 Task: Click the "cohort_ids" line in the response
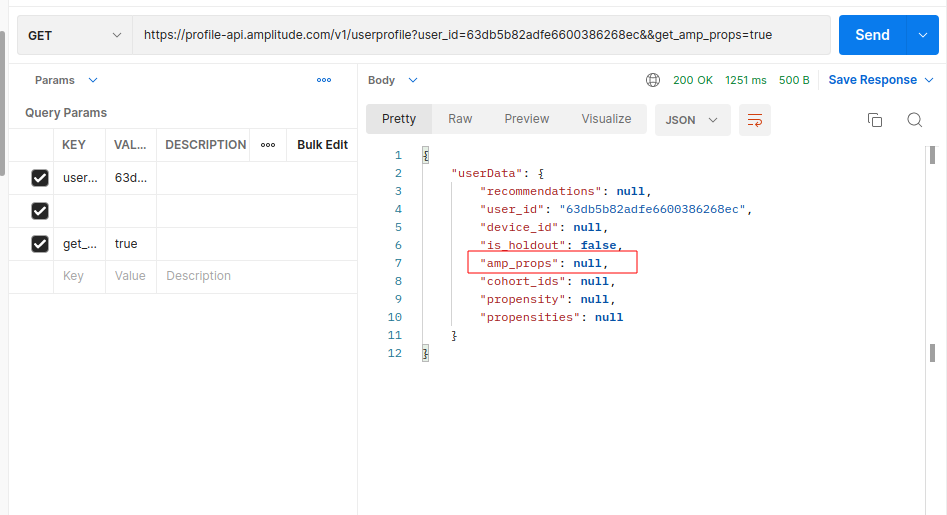click(x=547, y=281)
